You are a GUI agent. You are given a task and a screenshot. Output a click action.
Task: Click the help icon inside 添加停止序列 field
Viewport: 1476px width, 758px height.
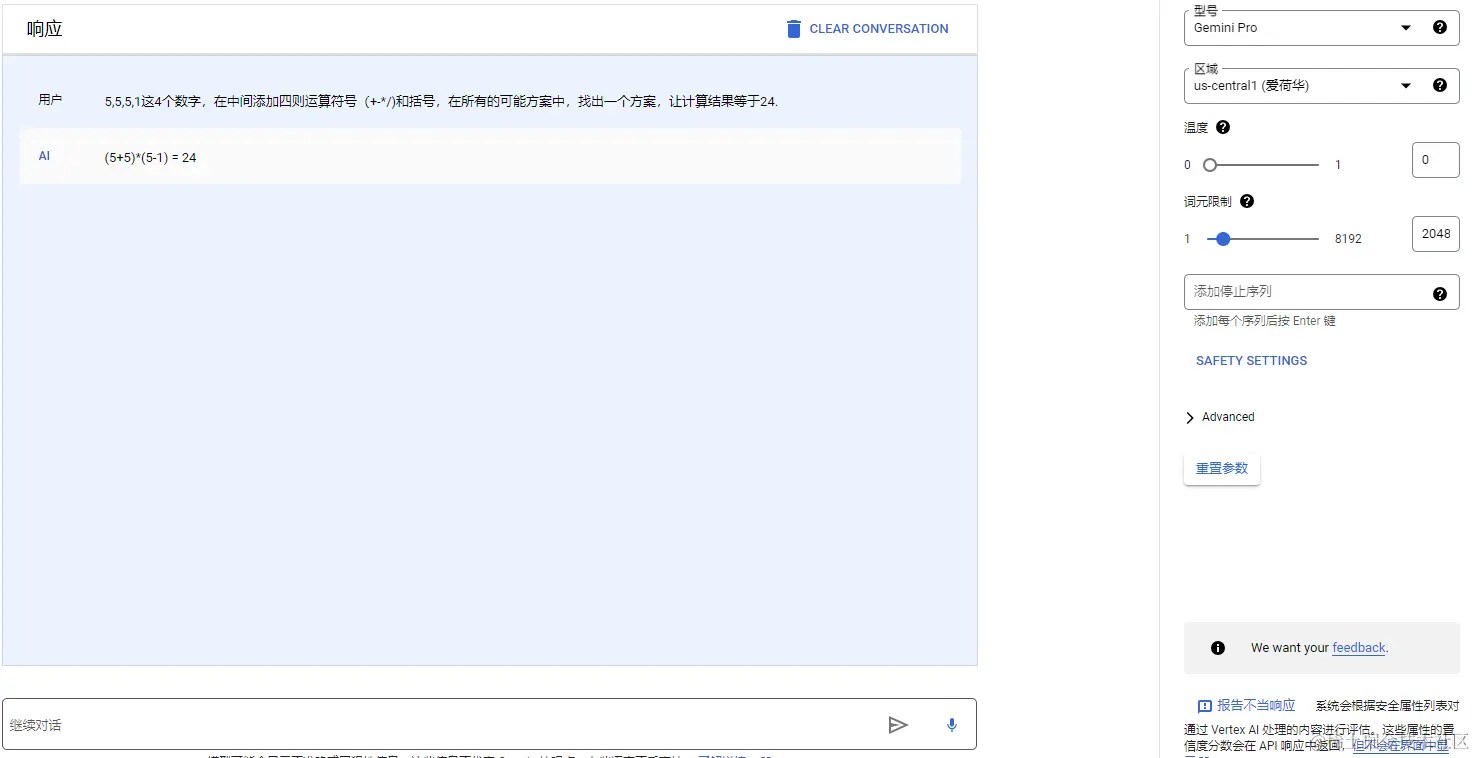point(1440,294)
